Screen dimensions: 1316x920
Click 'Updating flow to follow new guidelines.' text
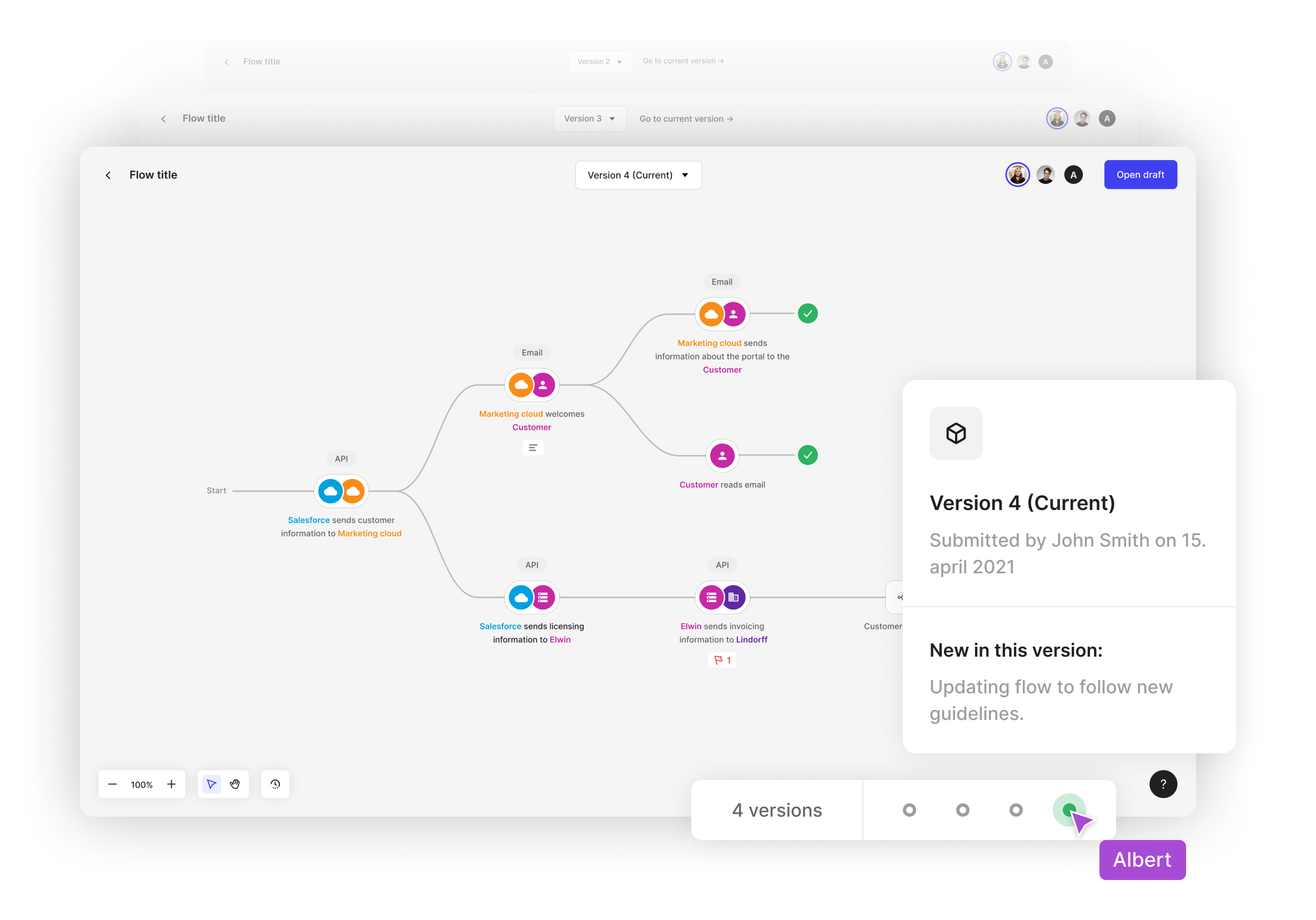(1051, 700)
